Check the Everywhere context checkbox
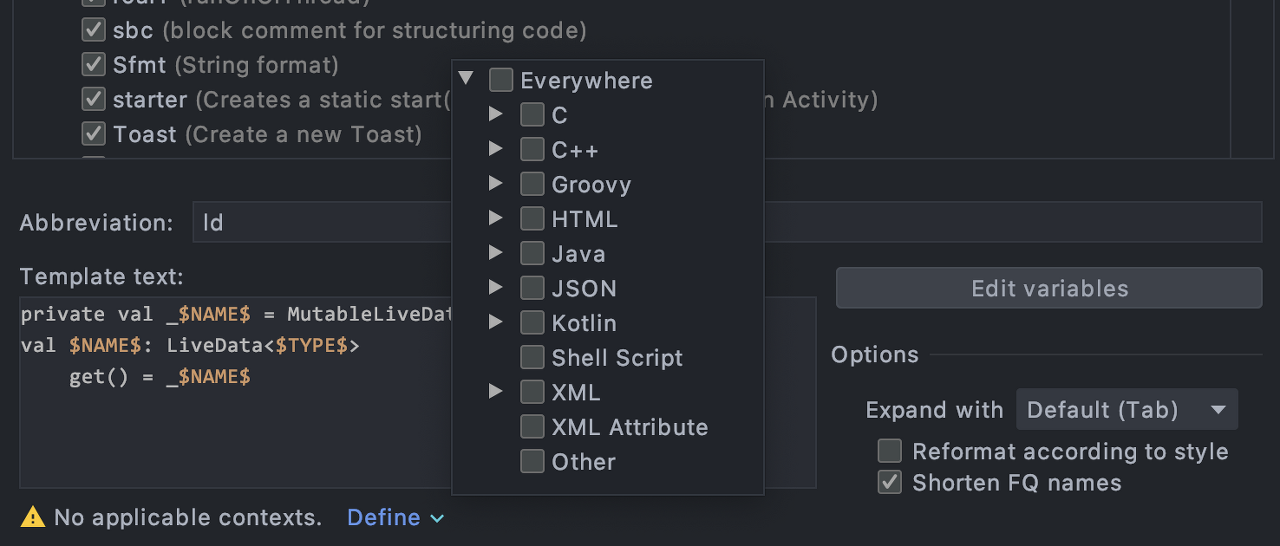The image size is (1280, 546). pyautogui.click(x=501, y=80)
